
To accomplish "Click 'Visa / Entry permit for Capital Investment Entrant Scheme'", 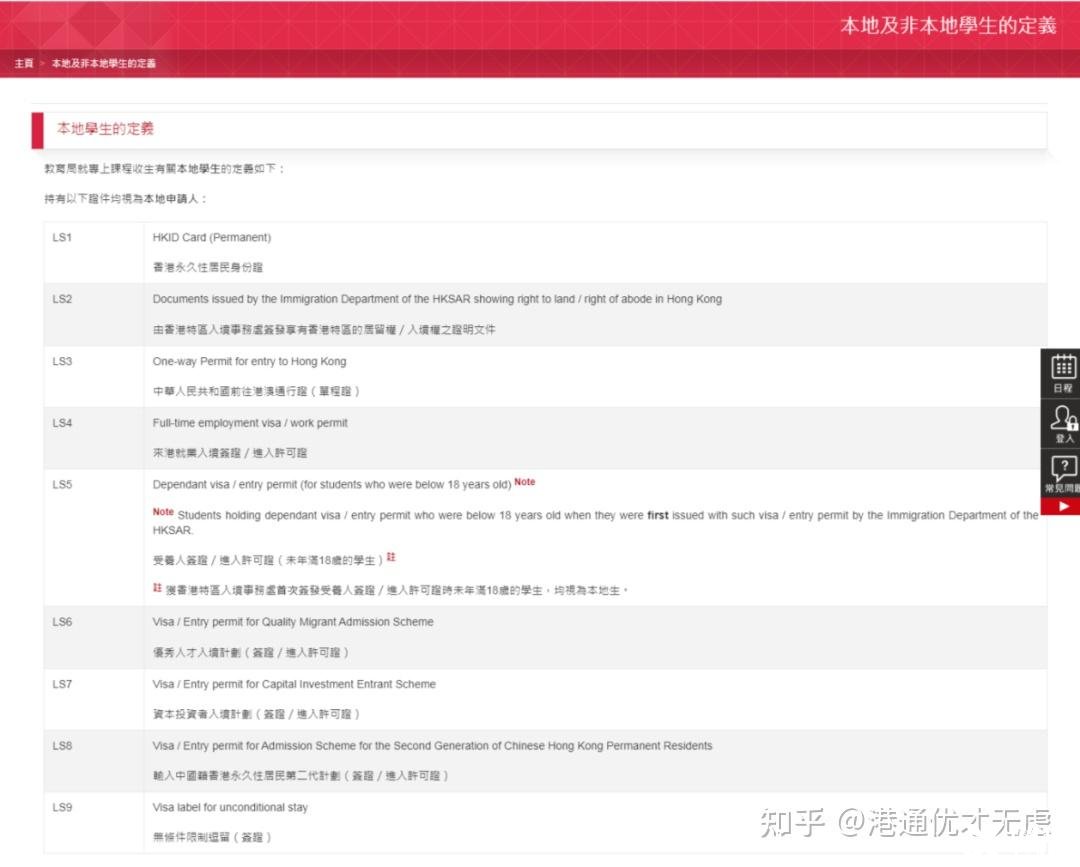I will (294, 684).
